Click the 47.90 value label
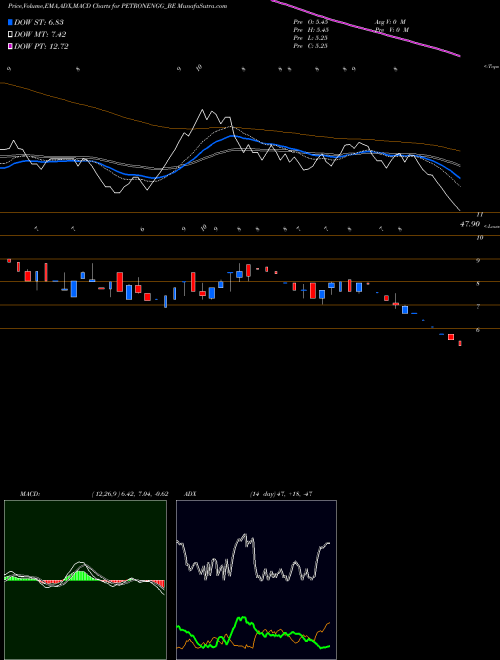The height and width of the screenshot is (660, 500). coord(470,224)
